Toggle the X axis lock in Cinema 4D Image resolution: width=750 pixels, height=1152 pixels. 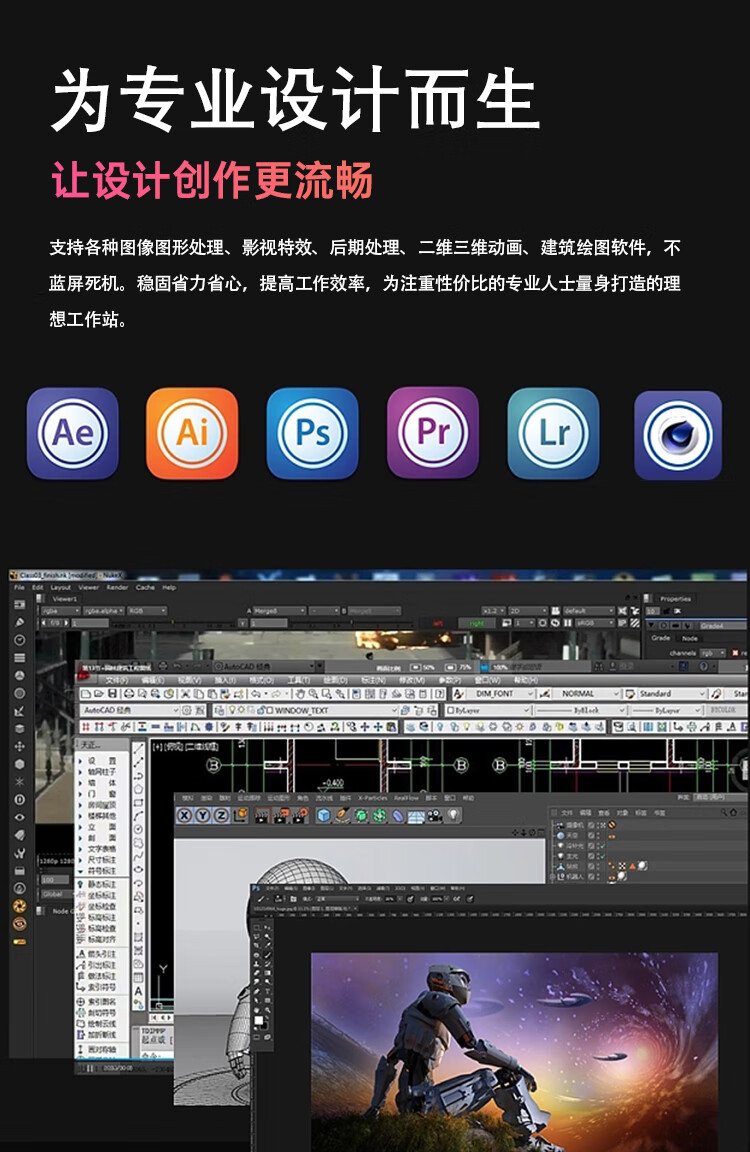[185, 815]
